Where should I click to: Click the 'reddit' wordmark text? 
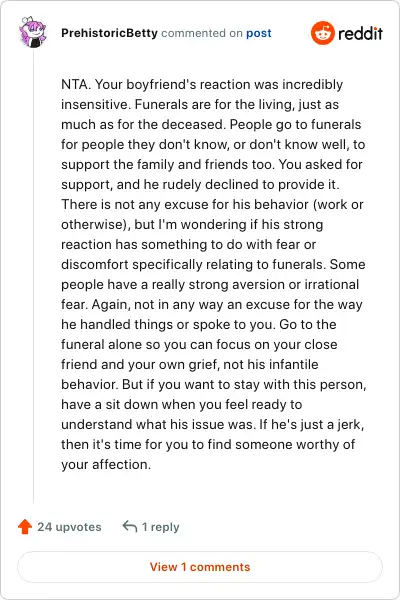pyautogui.click(x=360, y=33)
